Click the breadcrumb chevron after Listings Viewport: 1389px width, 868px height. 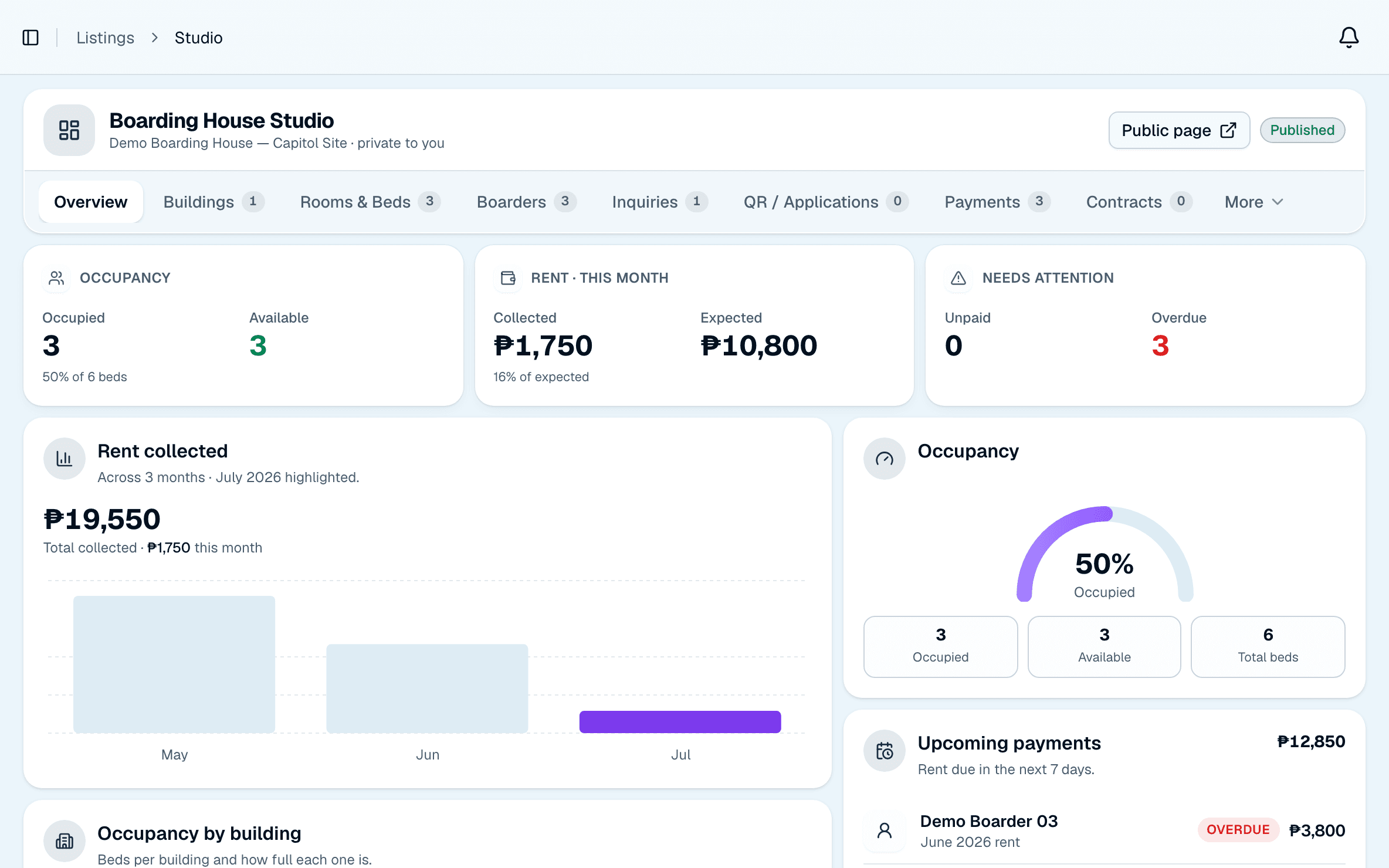[155, 38]
